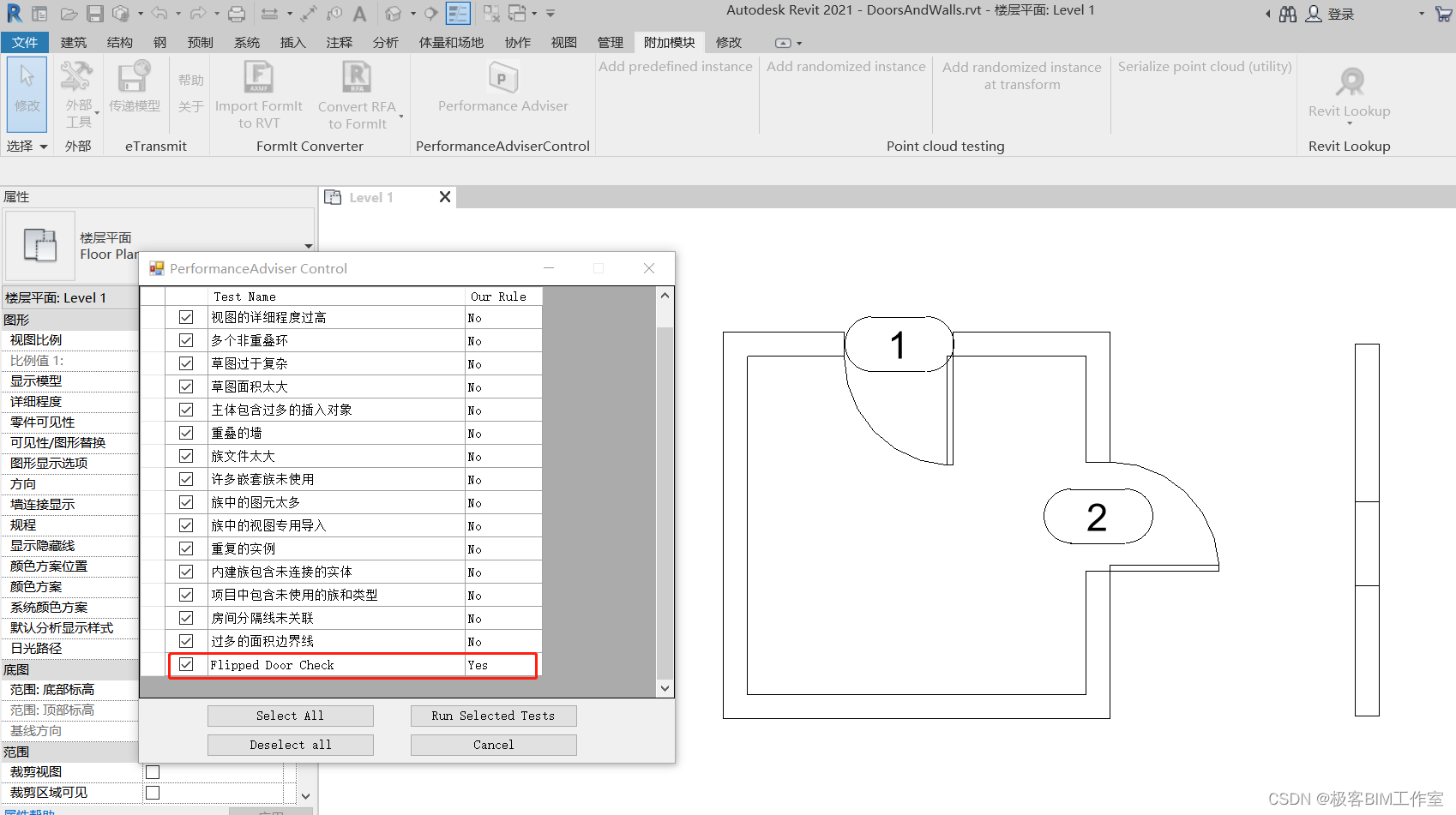This screenshot has width=1456, height=815.
Task: Uncheck the 重叠的墙 test checkbox
Action: tap(186, 432)
